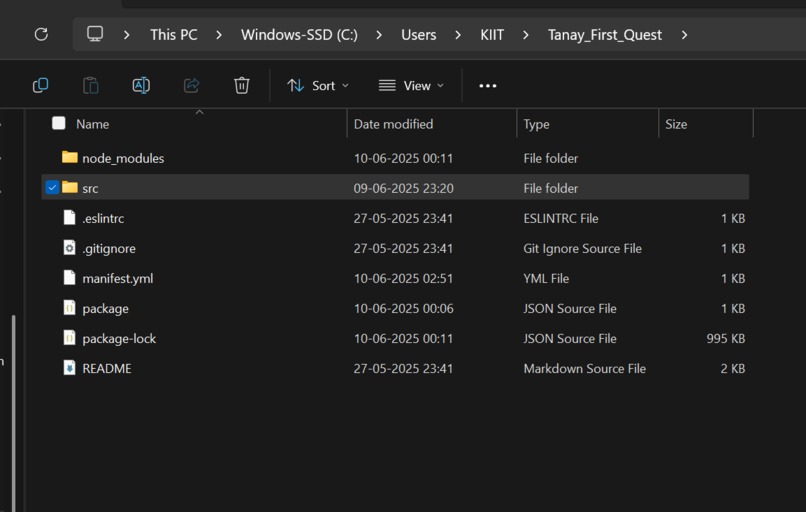
Task: Go to This PC in breadcrumb
Action: tap(174, 35)
